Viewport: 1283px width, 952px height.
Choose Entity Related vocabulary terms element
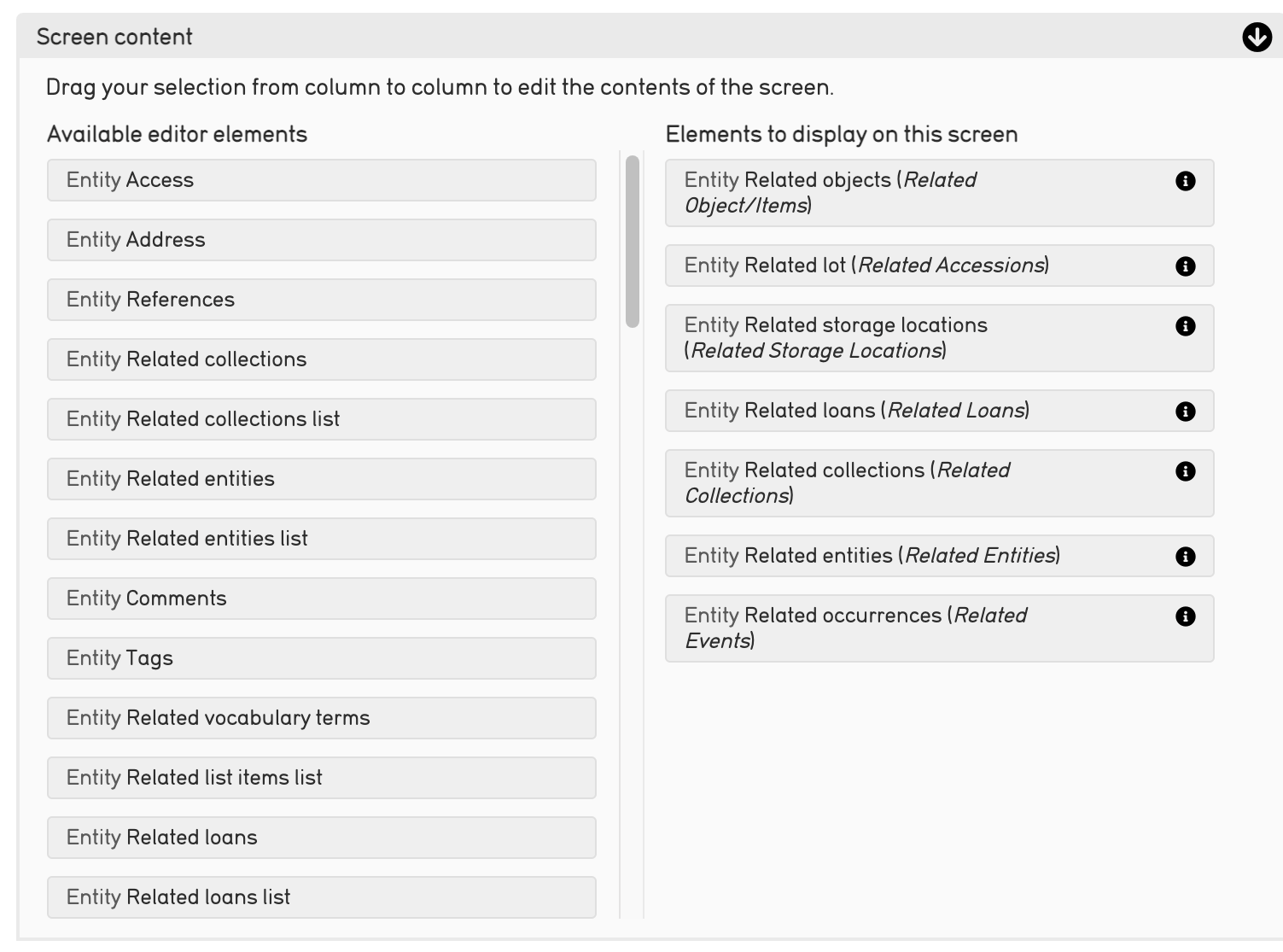point(321,718)
